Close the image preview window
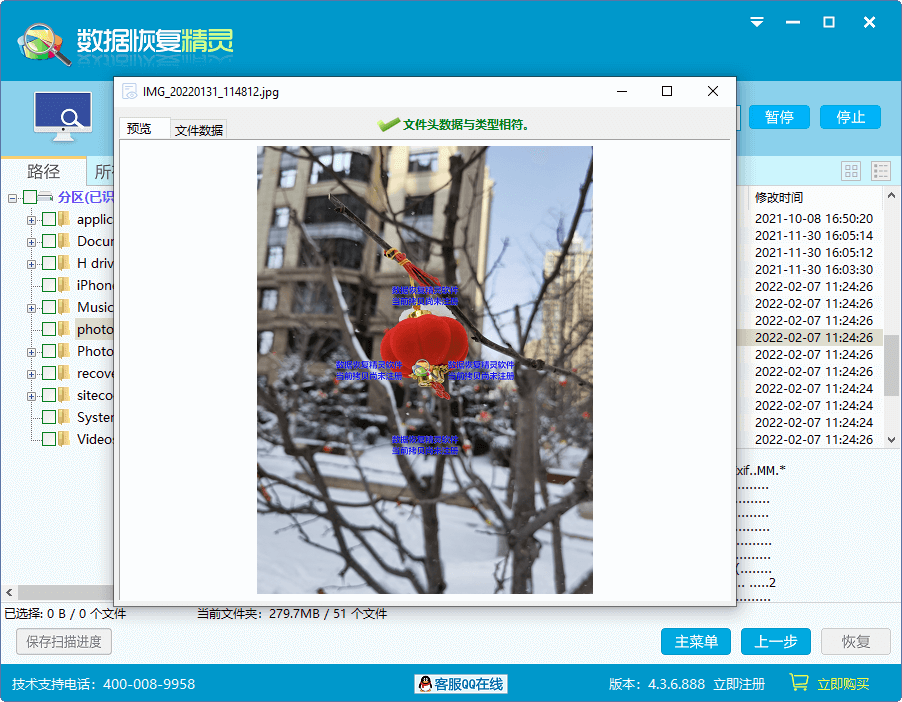This screenshot has height=702, width=902. 713,91
